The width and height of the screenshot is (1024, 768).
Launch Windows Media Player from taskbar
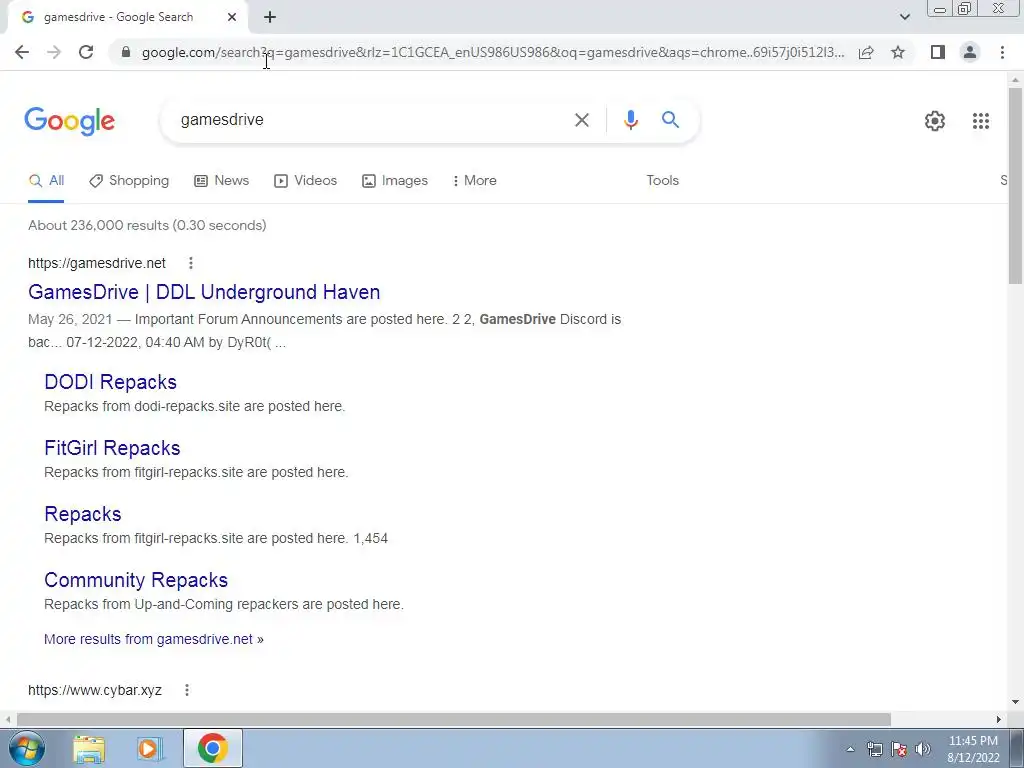tap(150, 748)
